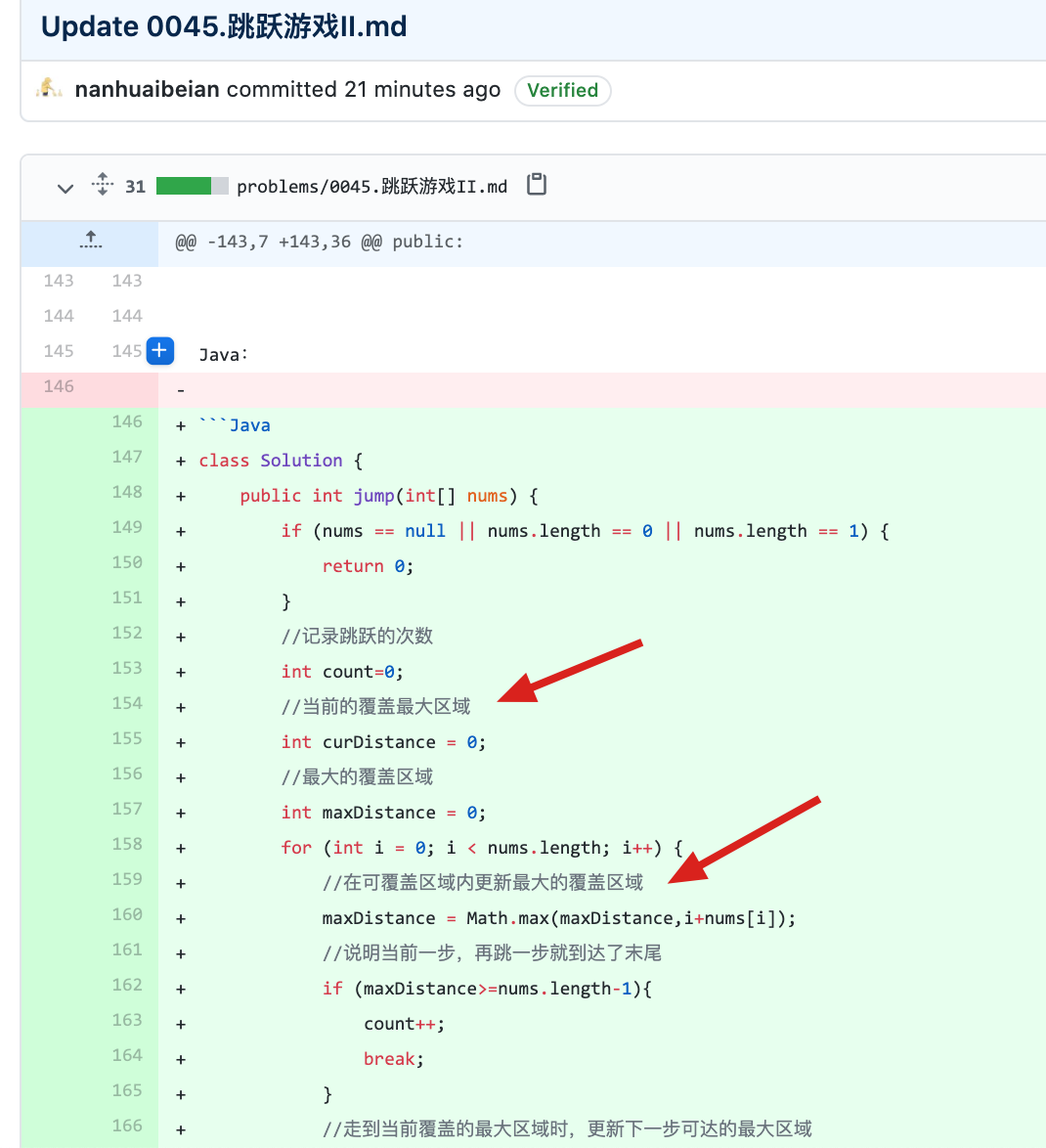This screenshot has width=1046, height=1148.
Task: Click the 'public int jump(int[] nums)' line
Action: [x=389, y=496]
